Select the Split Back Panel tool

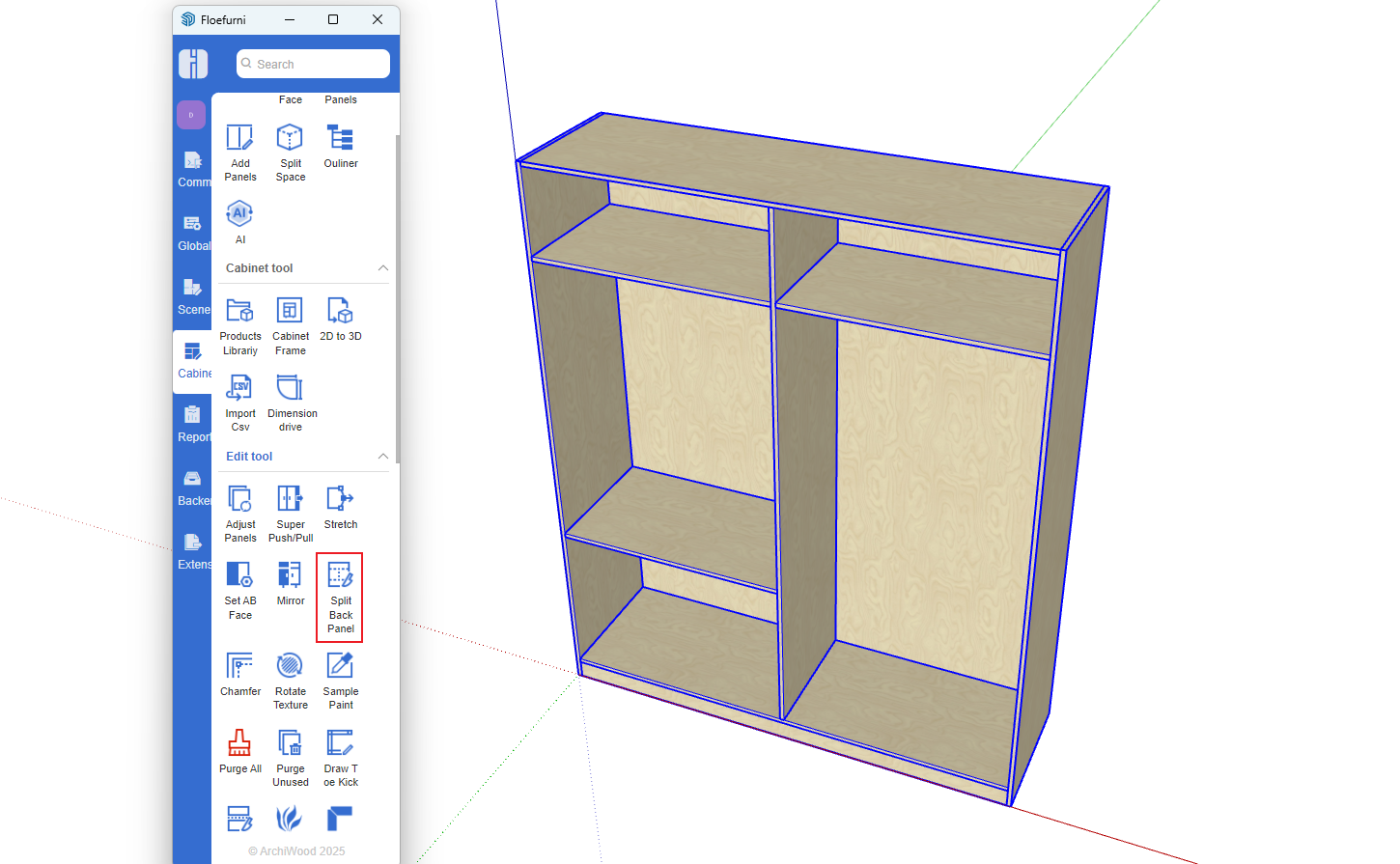coord(340,597)
